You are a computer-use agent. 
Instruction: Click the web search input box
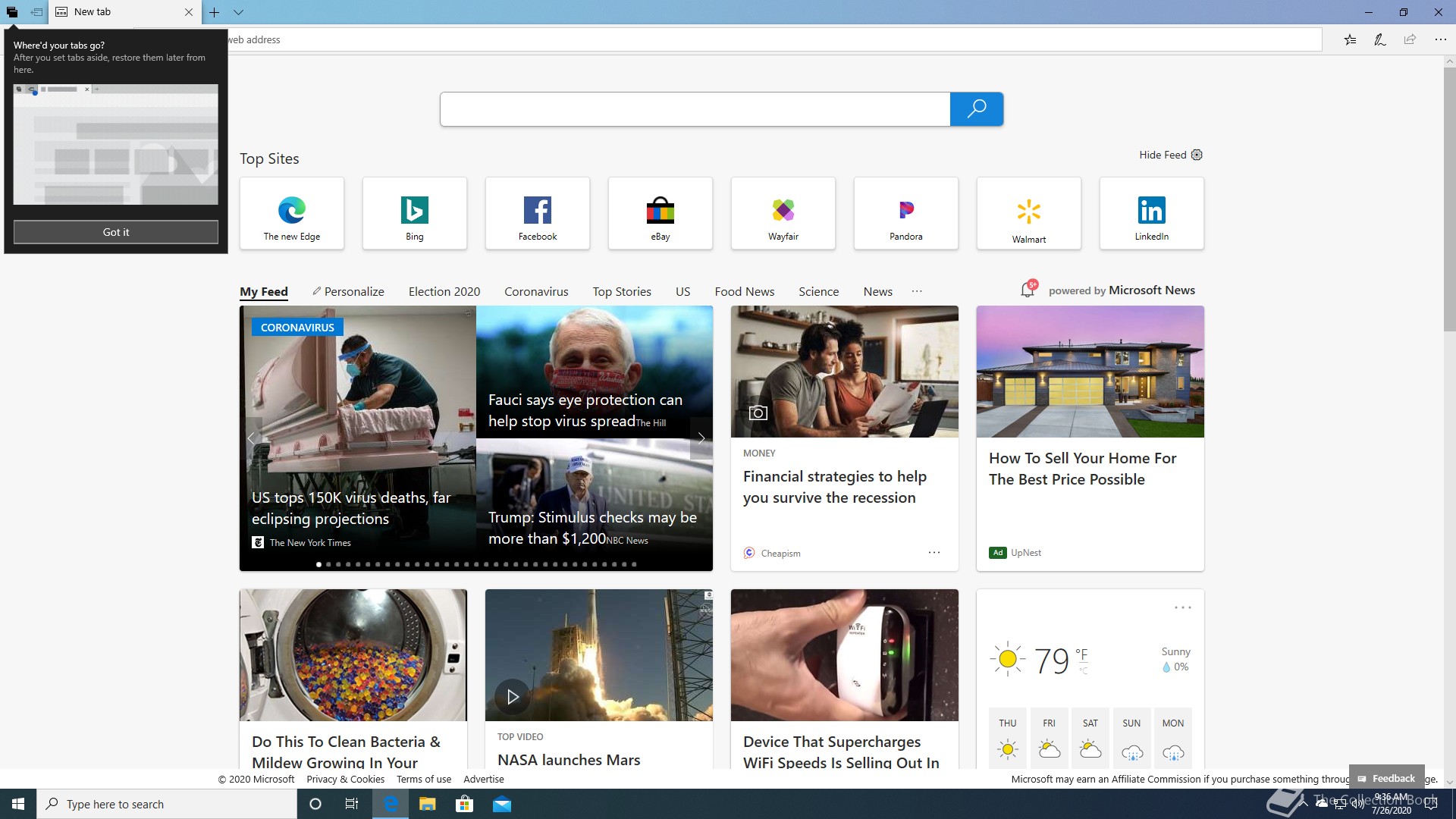(695, 109)
